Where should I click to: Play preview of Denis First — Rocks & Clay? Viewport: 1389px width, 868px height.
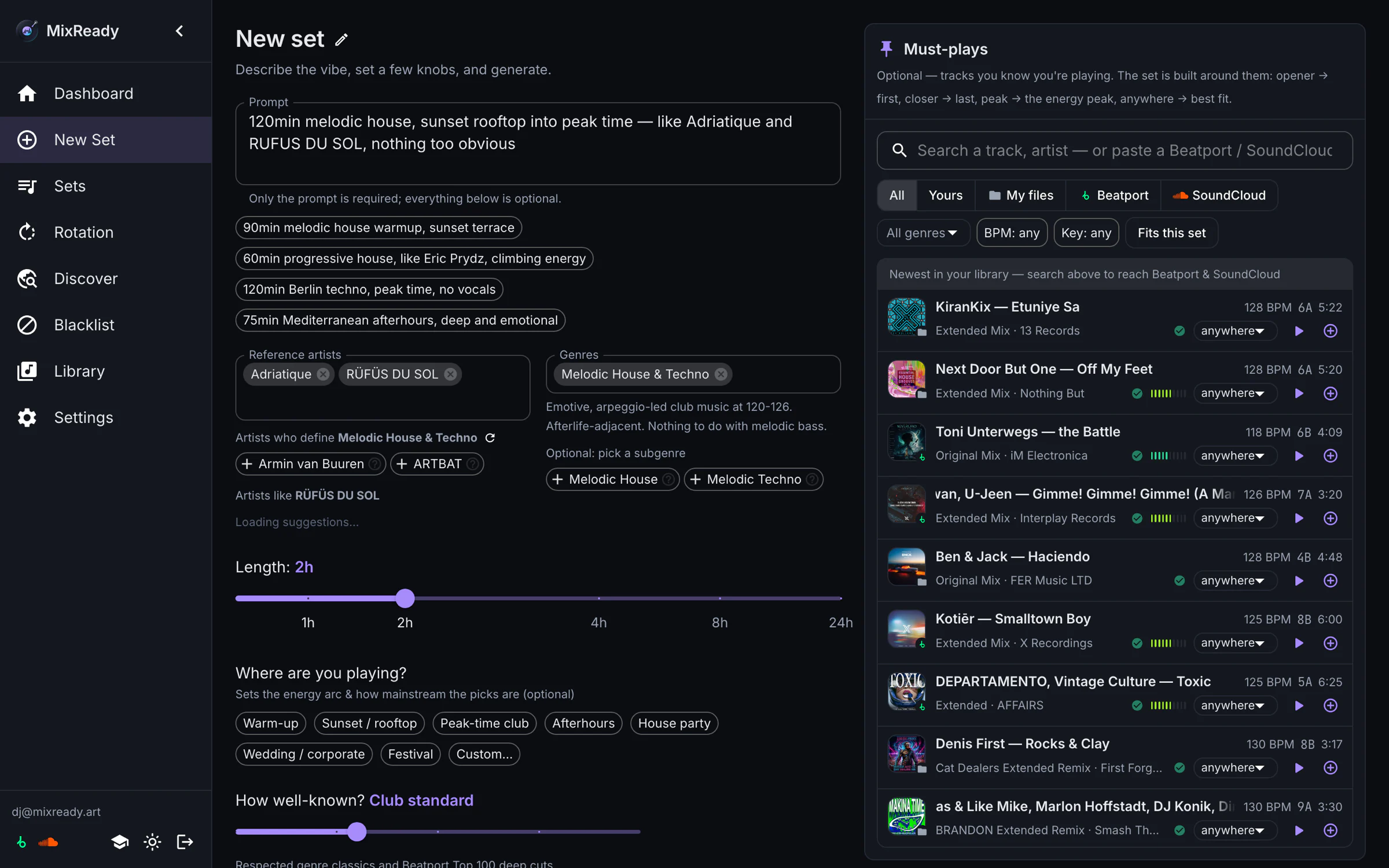tap(1299, 768)
